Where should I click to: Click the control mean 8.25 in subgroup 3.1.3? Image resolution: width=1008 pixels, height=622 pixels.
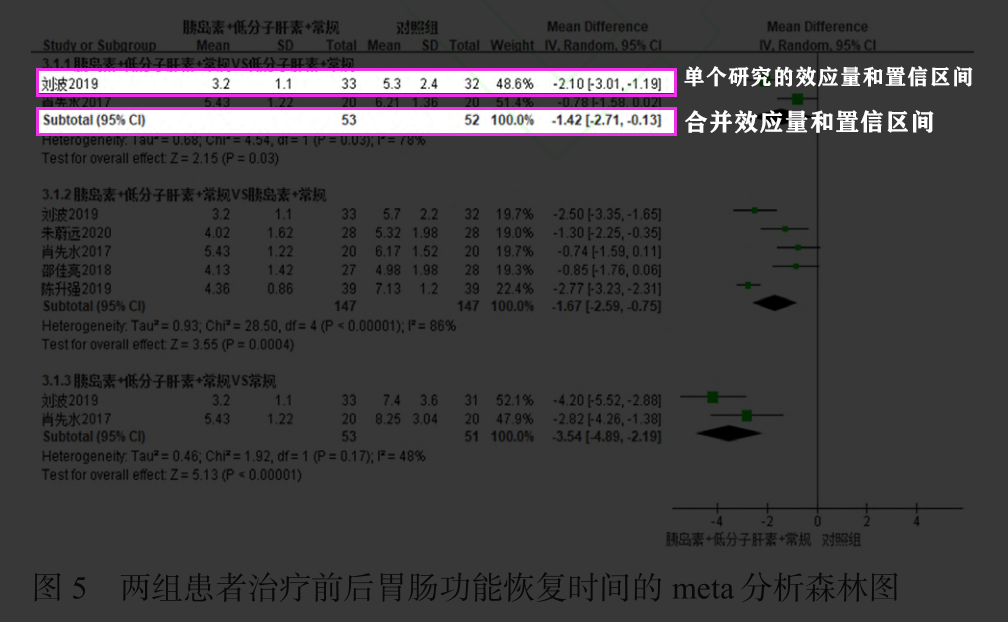[388, 419]
